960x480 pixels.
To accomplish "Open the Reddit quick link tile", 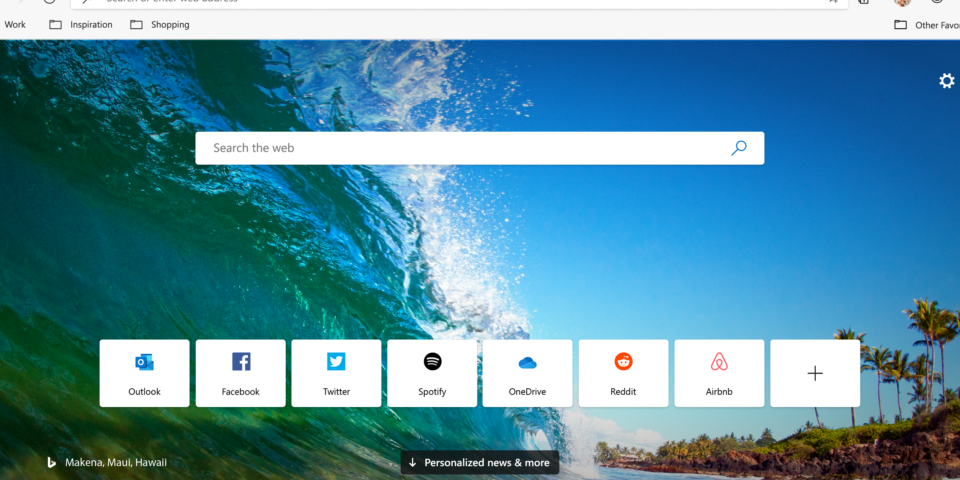I will [x=623, y=373].
